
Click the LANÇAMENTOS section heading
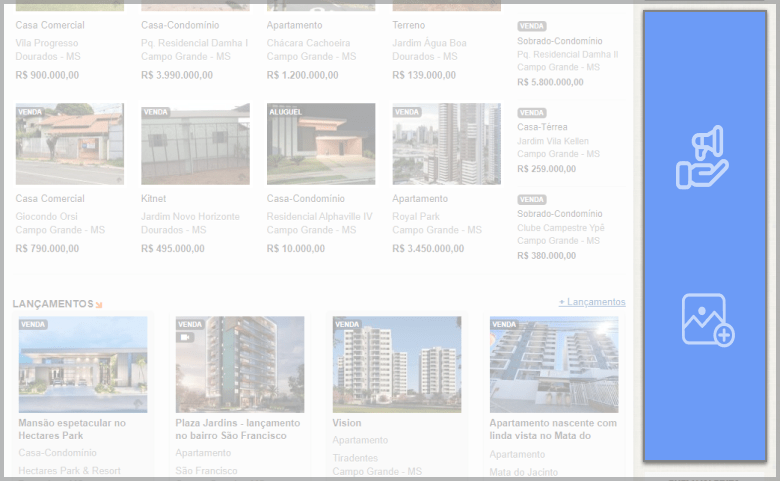(53, 303)
